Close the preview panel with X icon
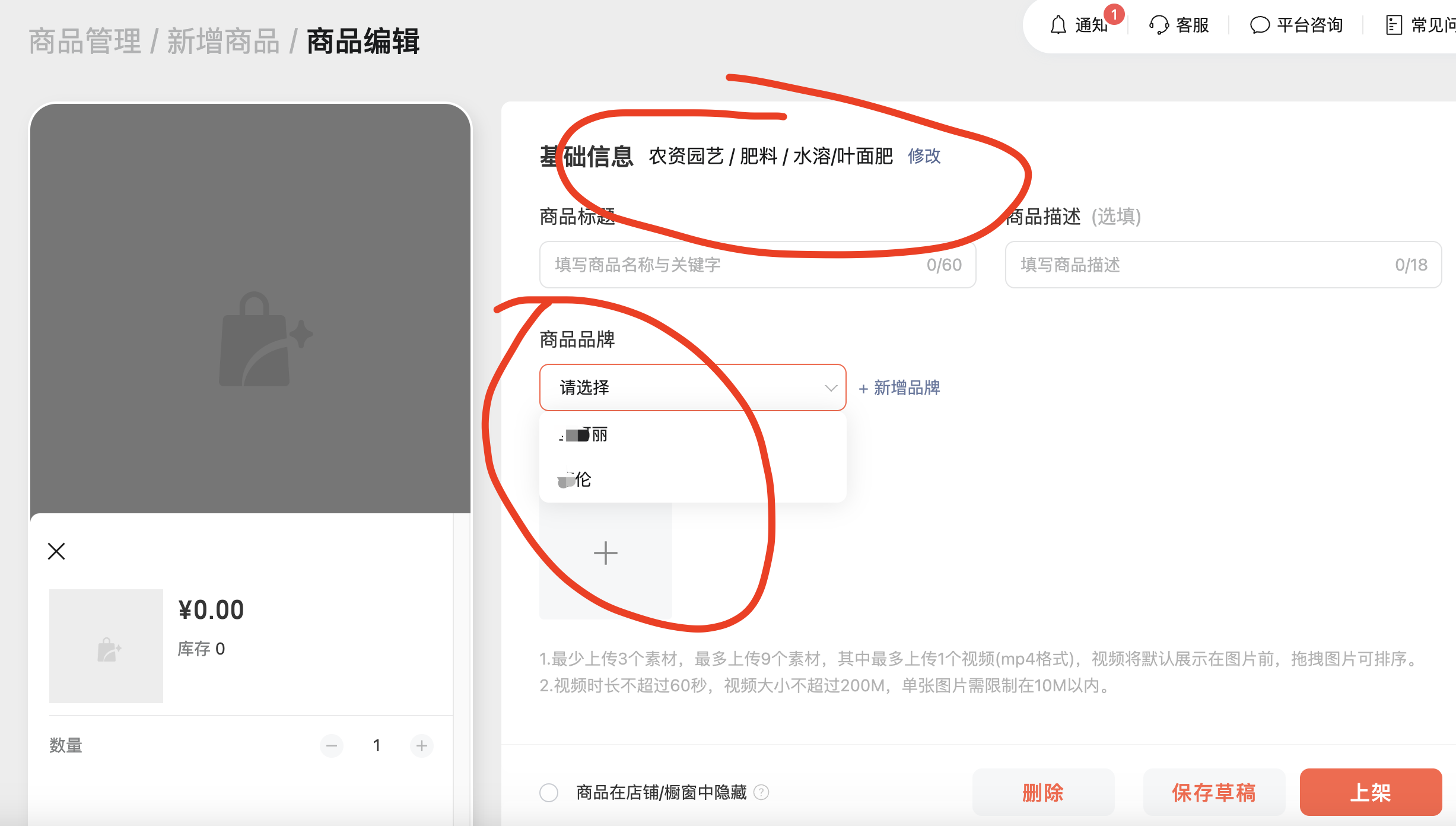Viewport: 1456px width, 826px height. (56, 551)
